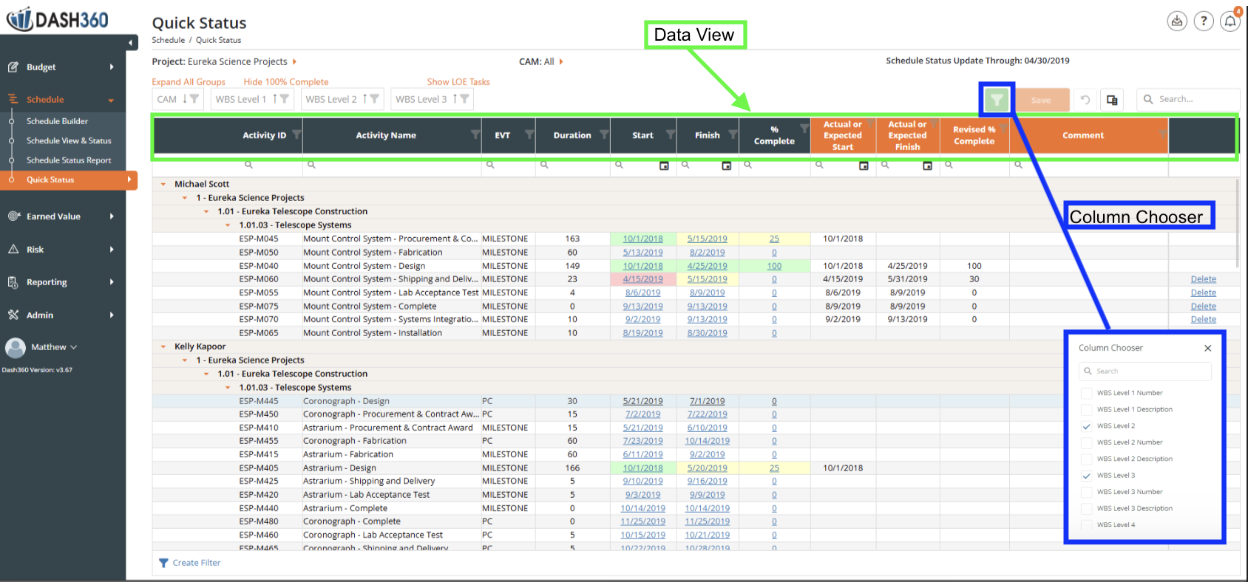The image size is (1248, 582).
Task: Click the green filter funnel button
Action: (997, 99)
